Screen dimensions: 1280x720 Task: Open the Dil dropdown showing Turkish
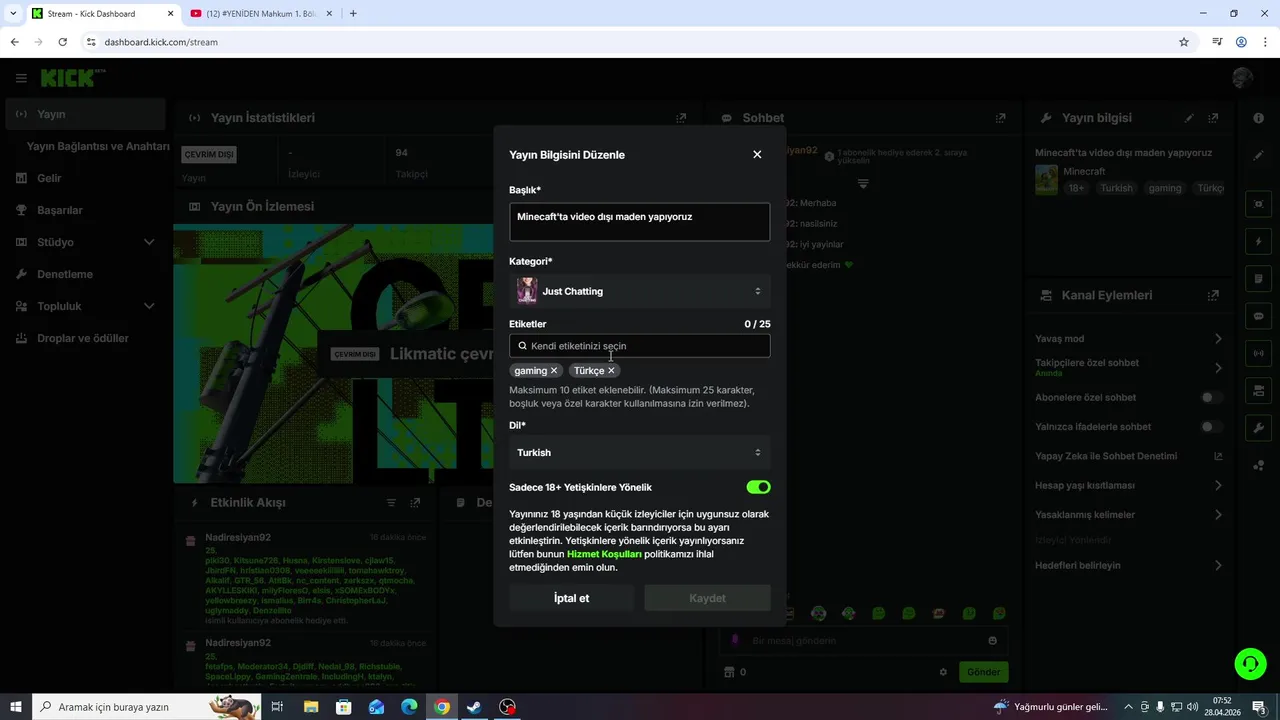(x=640, y=453)
